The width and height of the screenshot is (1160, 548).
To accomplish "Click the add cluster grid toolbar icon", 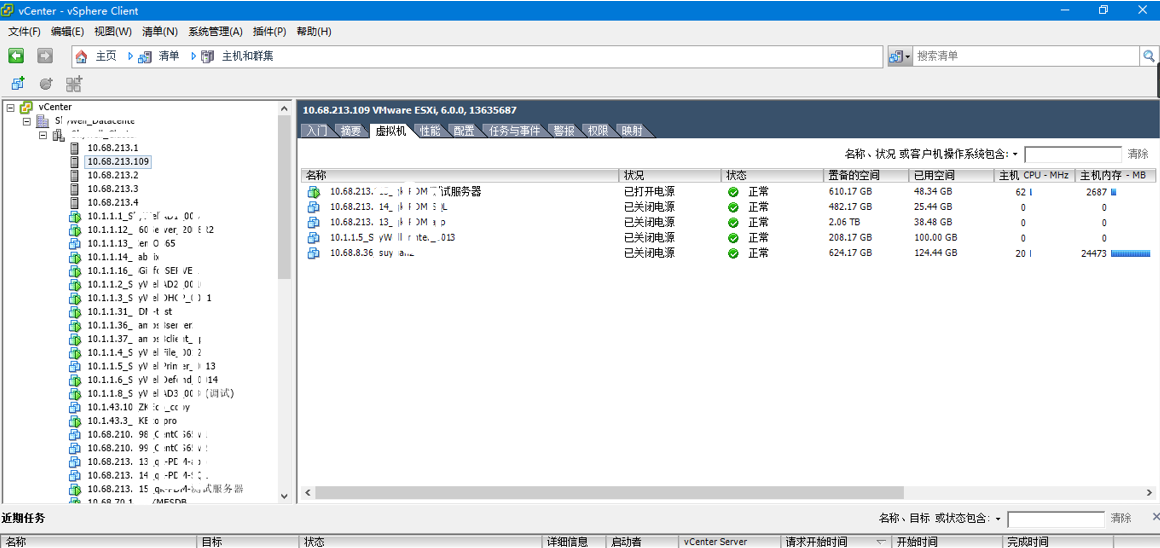I will pos(74,84).
